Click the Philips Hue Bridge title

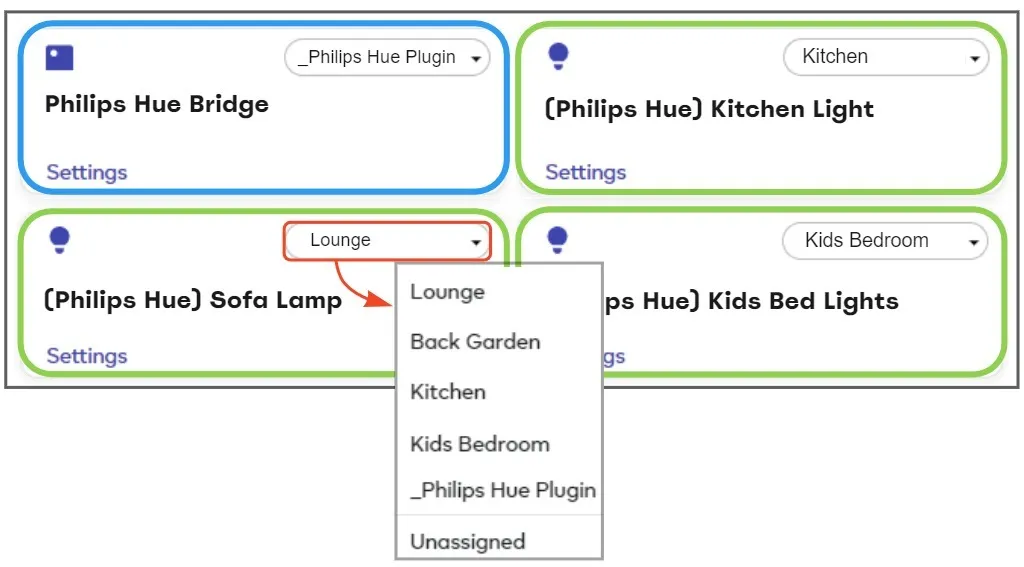click(157, 105)
